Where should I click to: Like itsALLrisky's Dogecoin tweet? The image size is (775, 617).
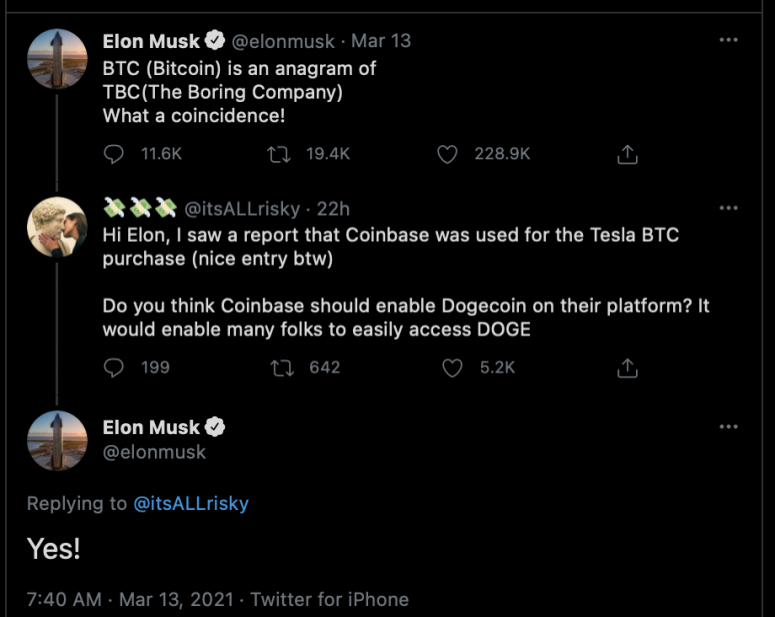pos(452,368)
